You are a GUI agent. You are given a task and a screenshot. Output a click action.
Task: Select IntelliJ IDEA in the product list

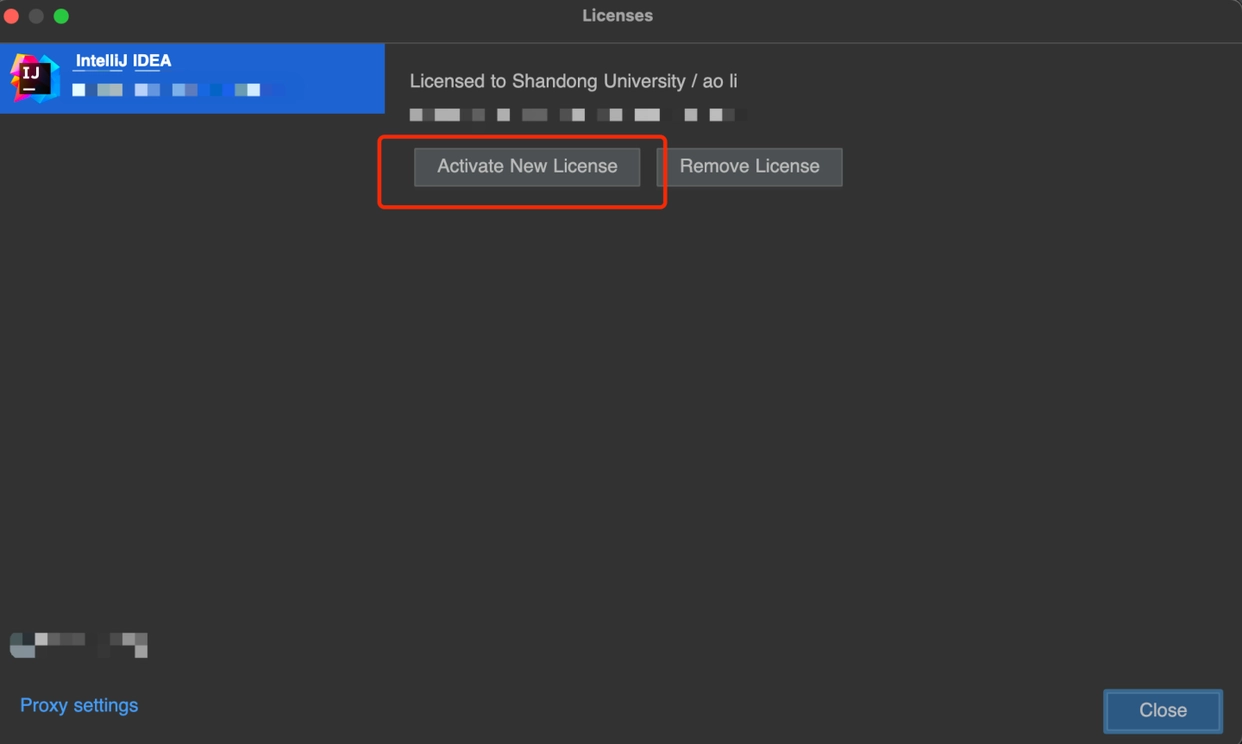click(192, 78)
